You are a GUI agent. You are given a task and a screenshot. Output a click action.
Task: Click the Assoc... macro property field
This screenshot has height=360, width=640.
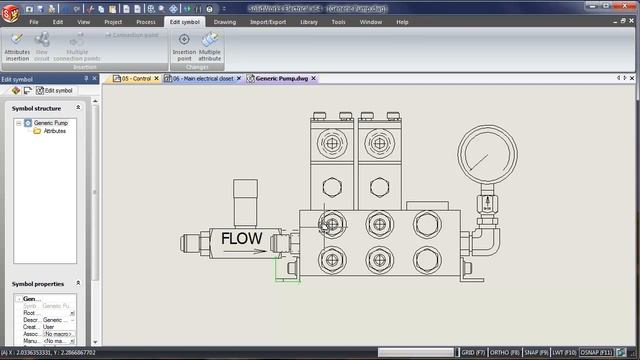point(59,334)
